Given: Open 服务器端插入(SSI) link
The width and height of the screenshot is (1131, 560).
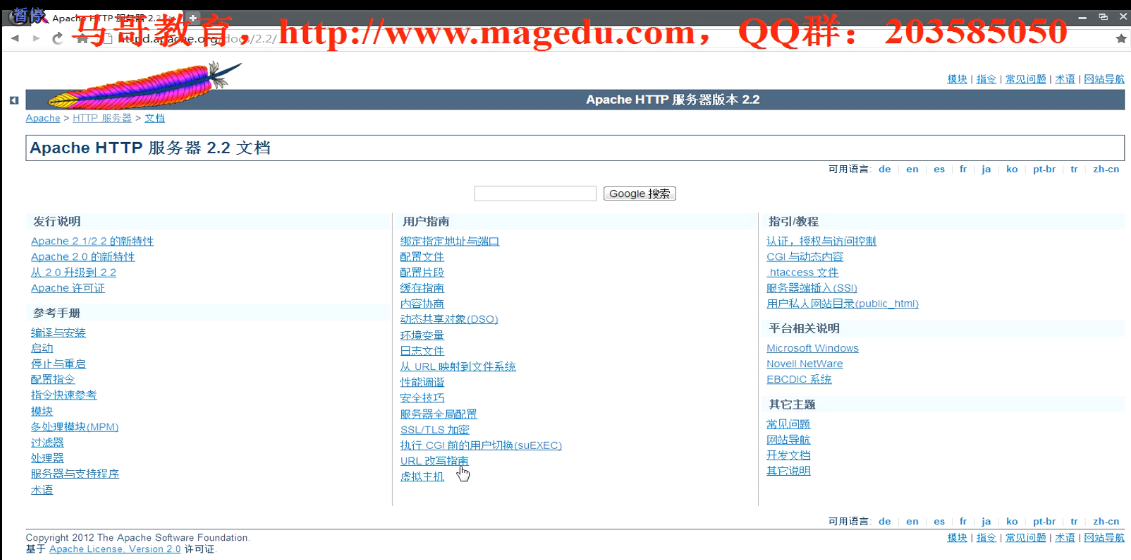Looking at the screenshot, I should [x=812, y=288].
